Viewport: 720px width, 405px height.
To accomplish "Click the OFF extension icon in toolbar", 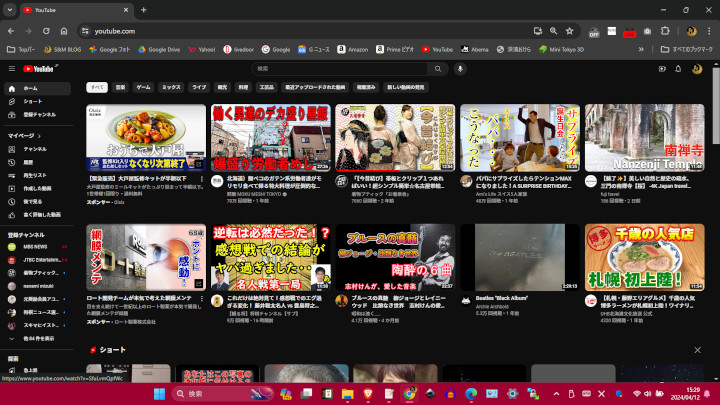I will coord(594,32).
